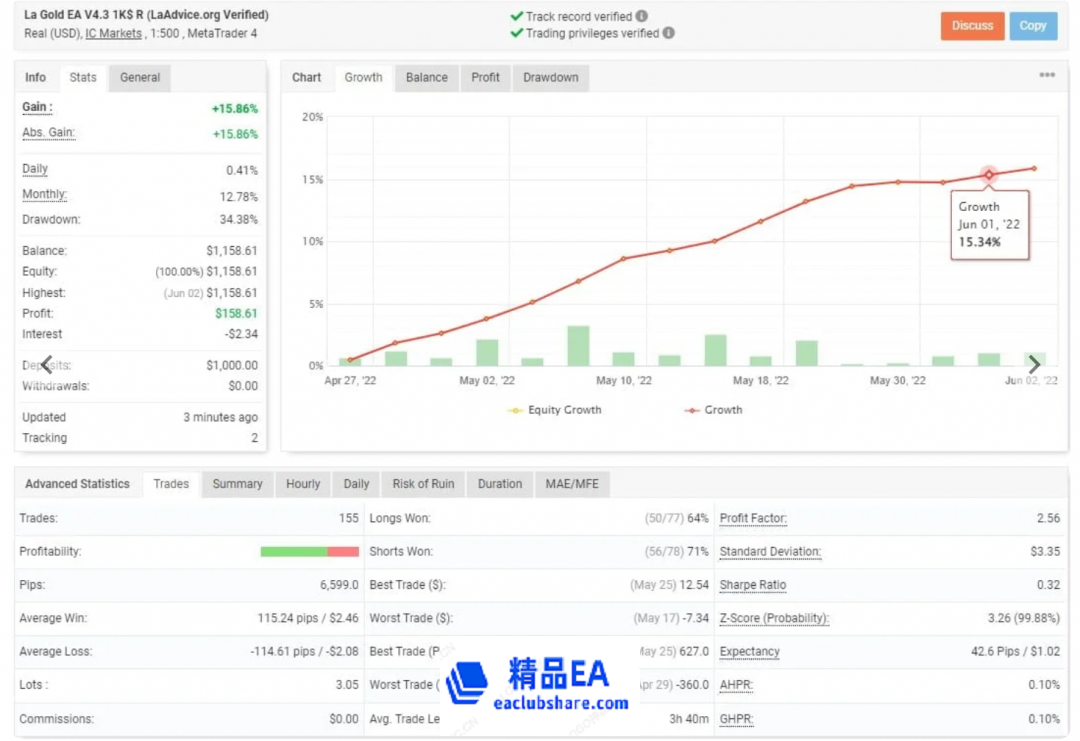Click the left arrow chevron over the Stats panel
1080x741 pixels.
[45, 365]
